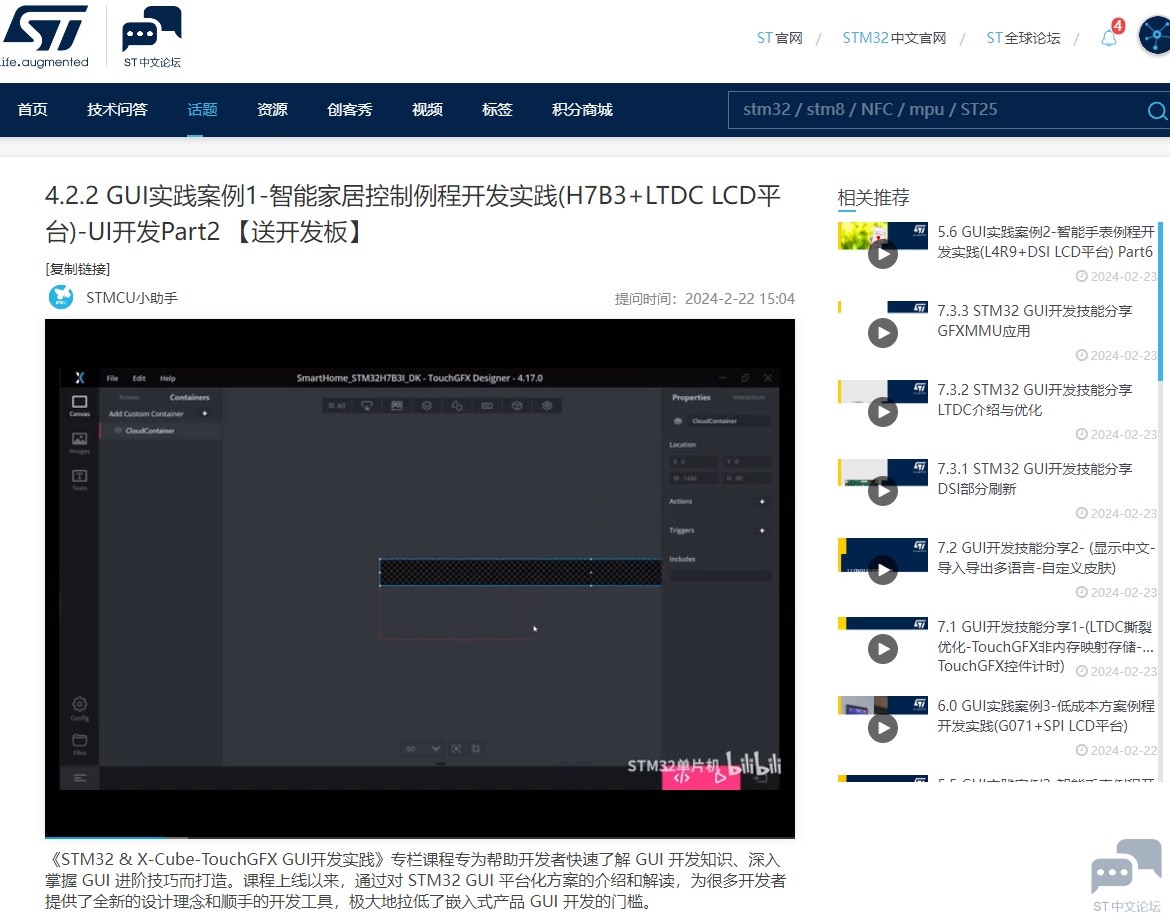Click the Config gear in TouchGFX sidebar

coord(79,708)
